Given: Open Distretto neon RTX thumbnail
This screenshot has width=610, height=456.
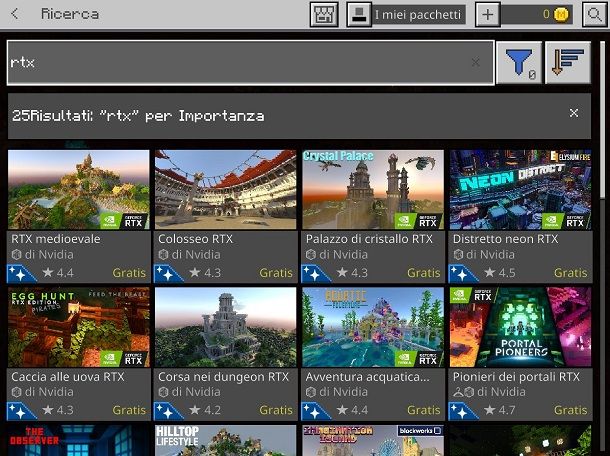Looking at the screenshot, I should click(520, 189).
